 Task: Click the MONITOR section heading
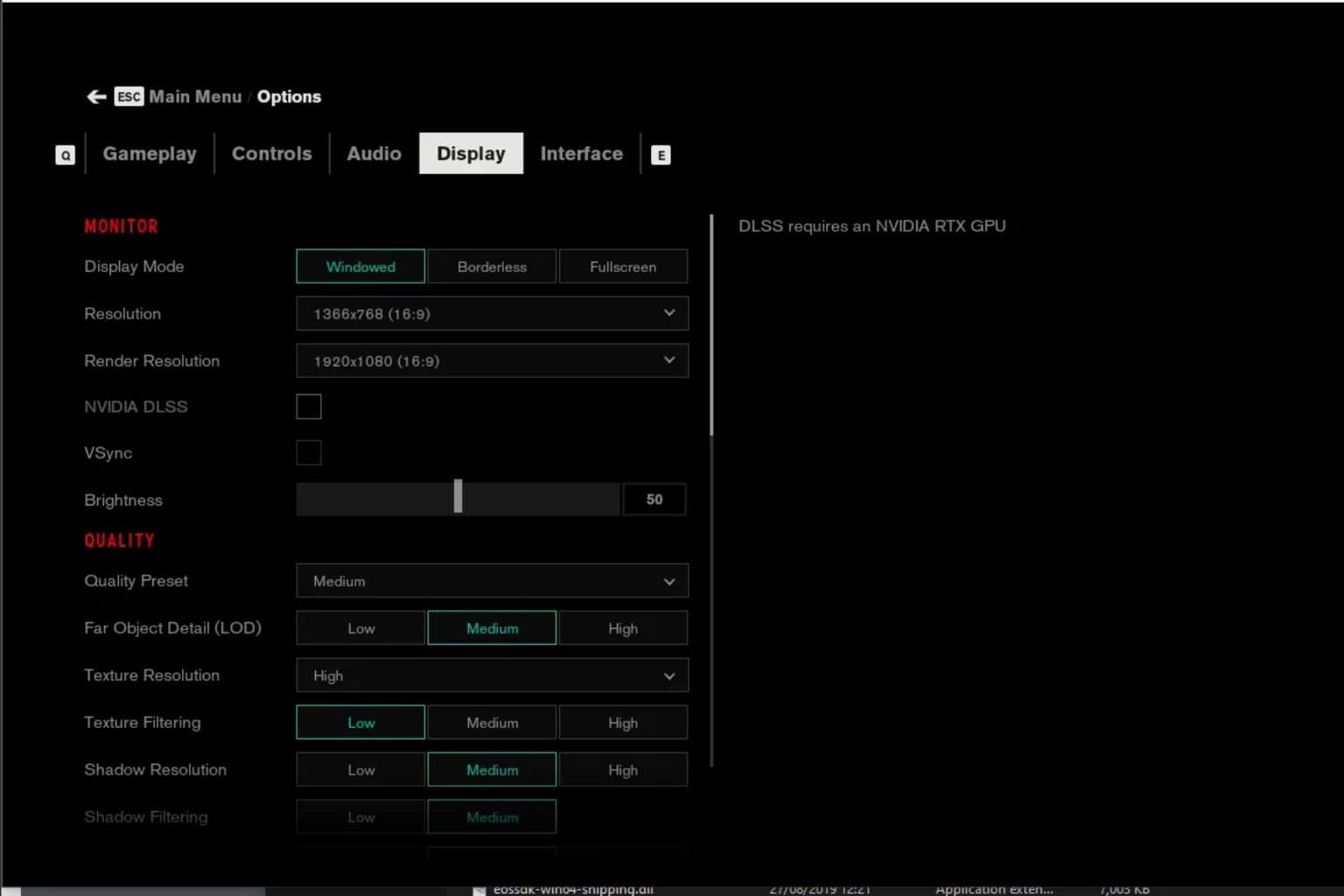(x=121, y=226)
